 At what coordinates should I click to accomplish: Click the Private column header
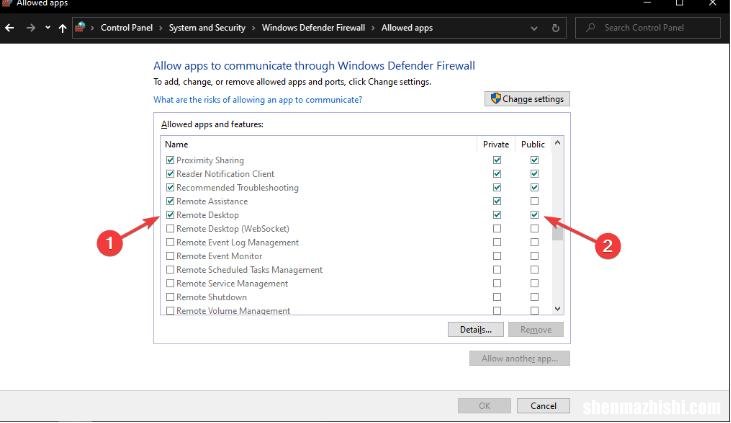point(496,145)
